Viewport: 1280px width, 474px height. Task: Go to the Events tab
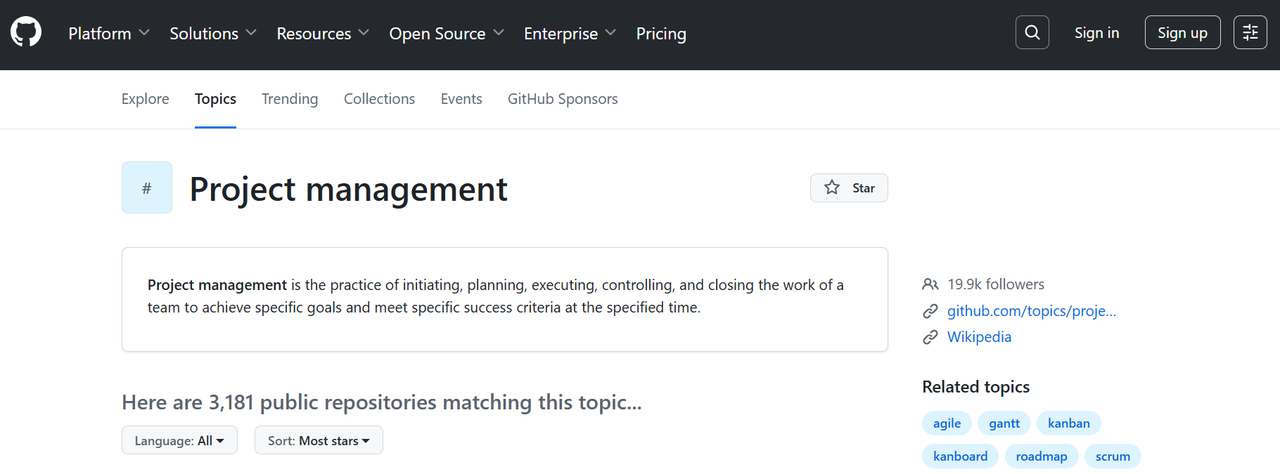pos(461,99)
